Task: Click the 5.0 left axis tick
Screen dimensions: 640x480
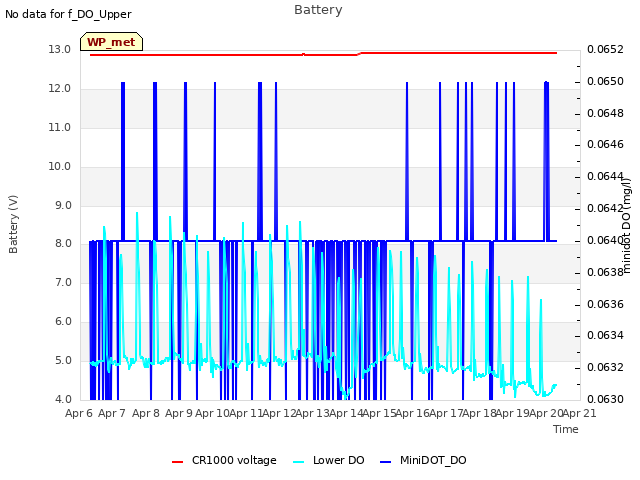Action: point(63,360)
